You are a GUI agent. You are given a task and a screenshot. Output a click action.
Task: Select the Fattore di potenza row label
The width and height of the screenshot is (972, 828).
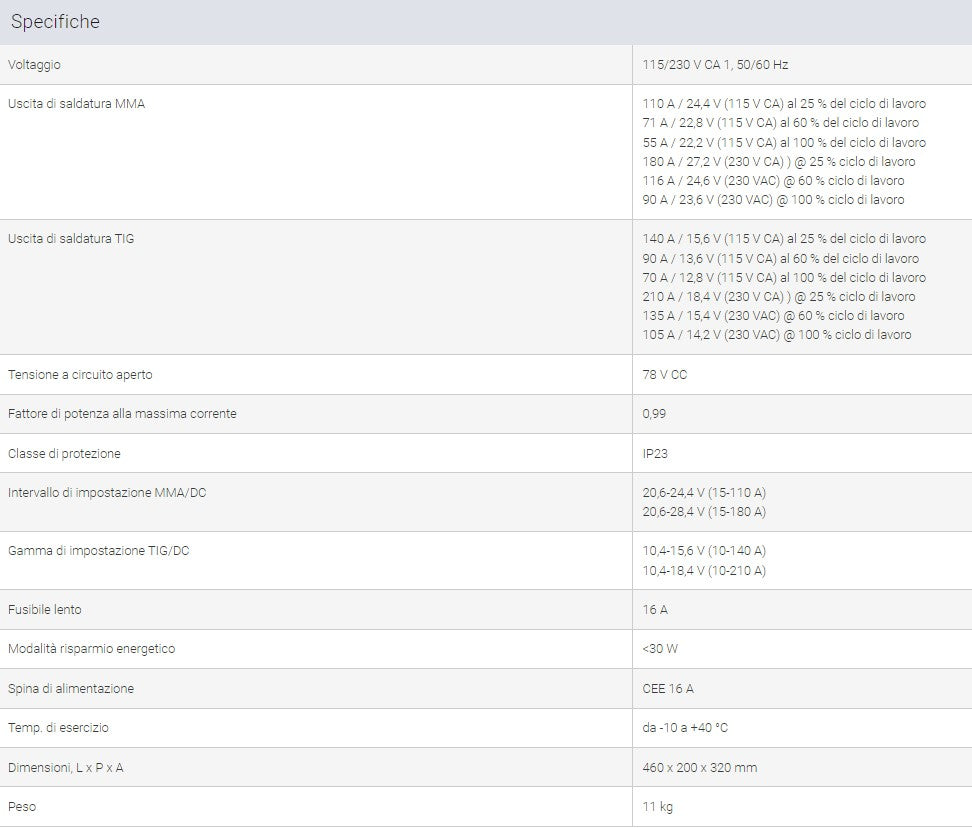point(122,413)
